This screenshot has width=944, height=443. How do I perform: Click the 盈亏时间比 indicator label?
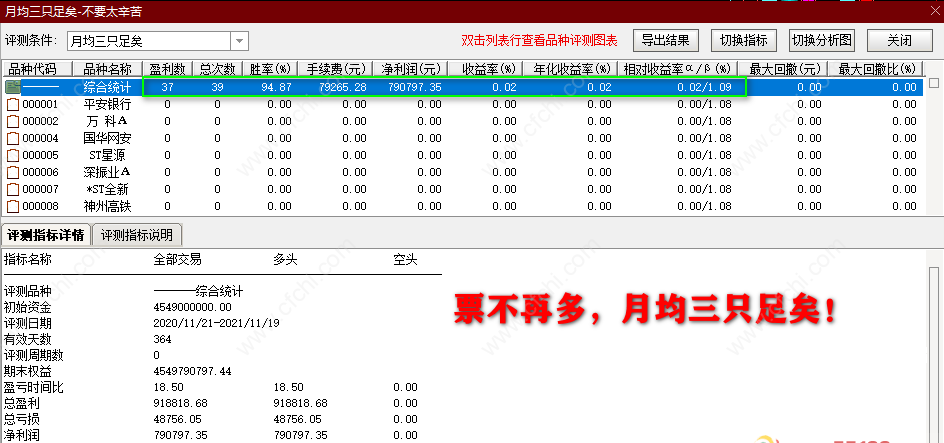coord(34,387)
